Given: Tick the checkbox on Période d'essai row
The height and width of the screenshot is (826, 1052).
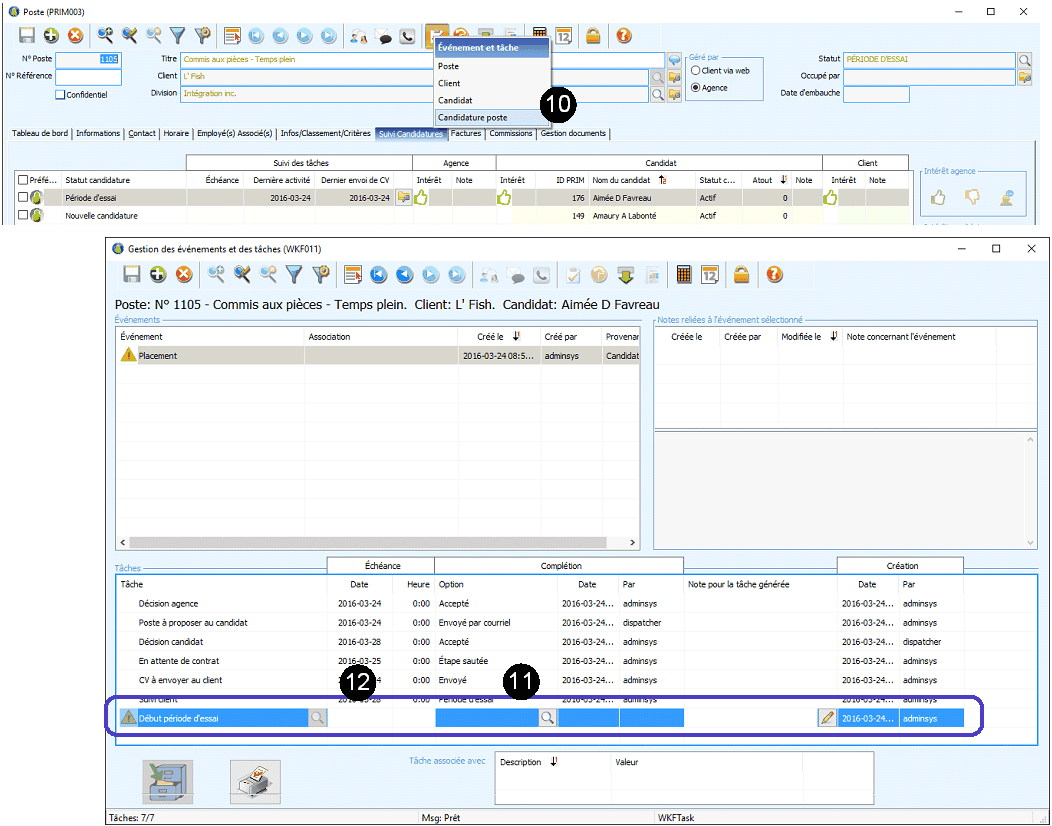Looking at the screenshot, I should click(22, 198).
